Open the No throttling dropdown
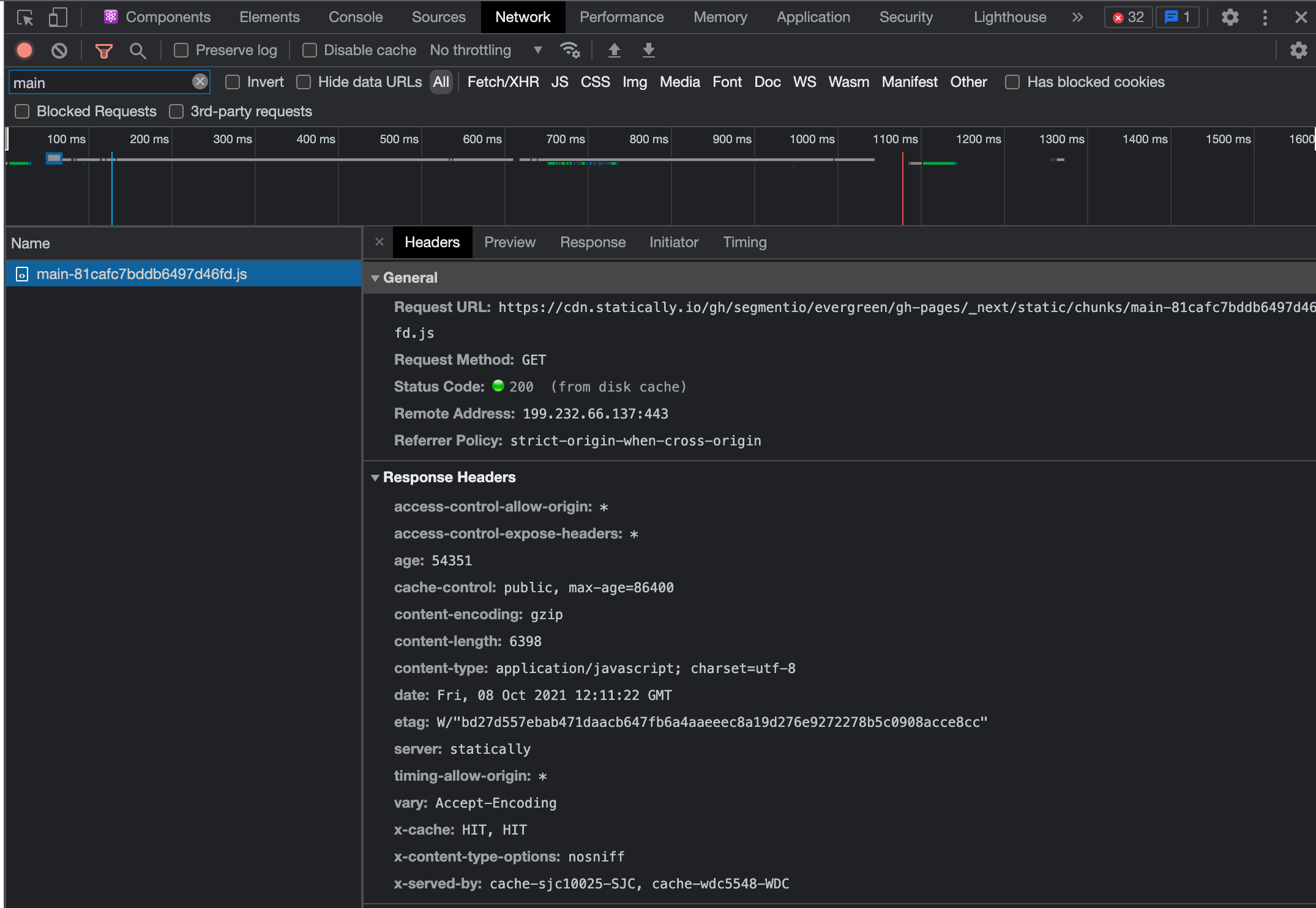 tap(484, 50)
